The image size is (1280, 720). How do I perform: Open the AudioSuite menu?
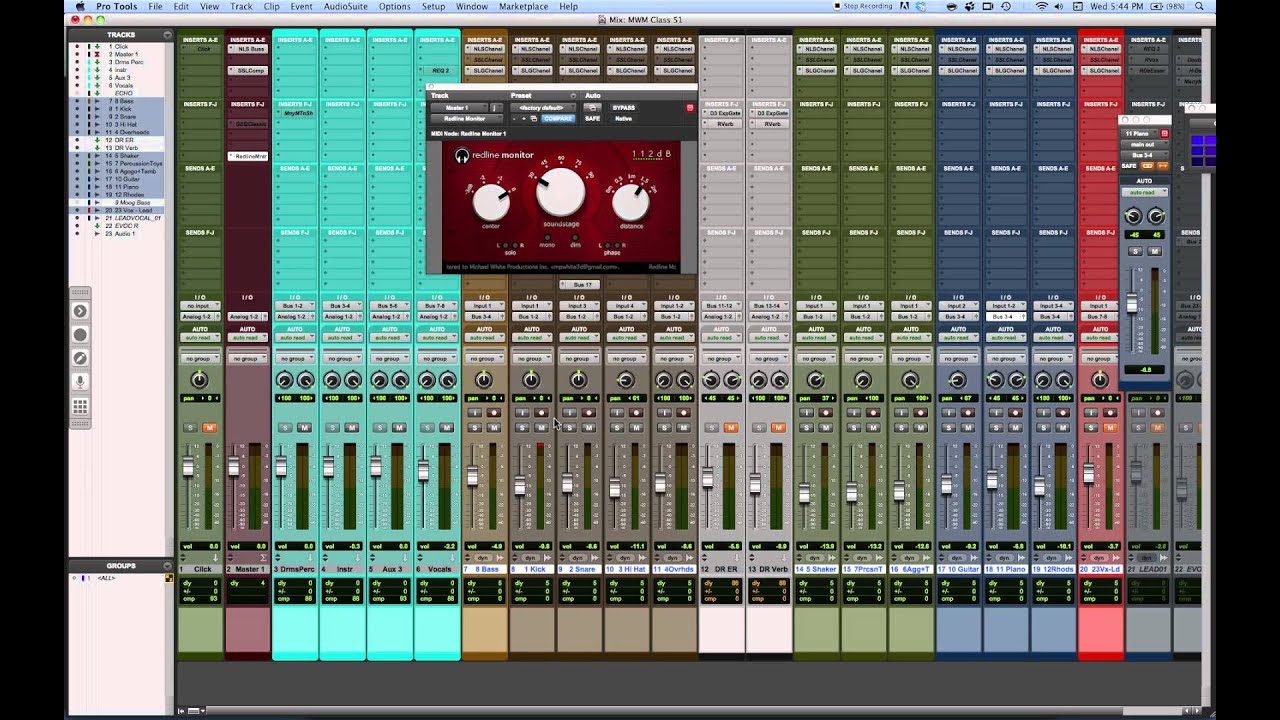click(x=345, y=6)
